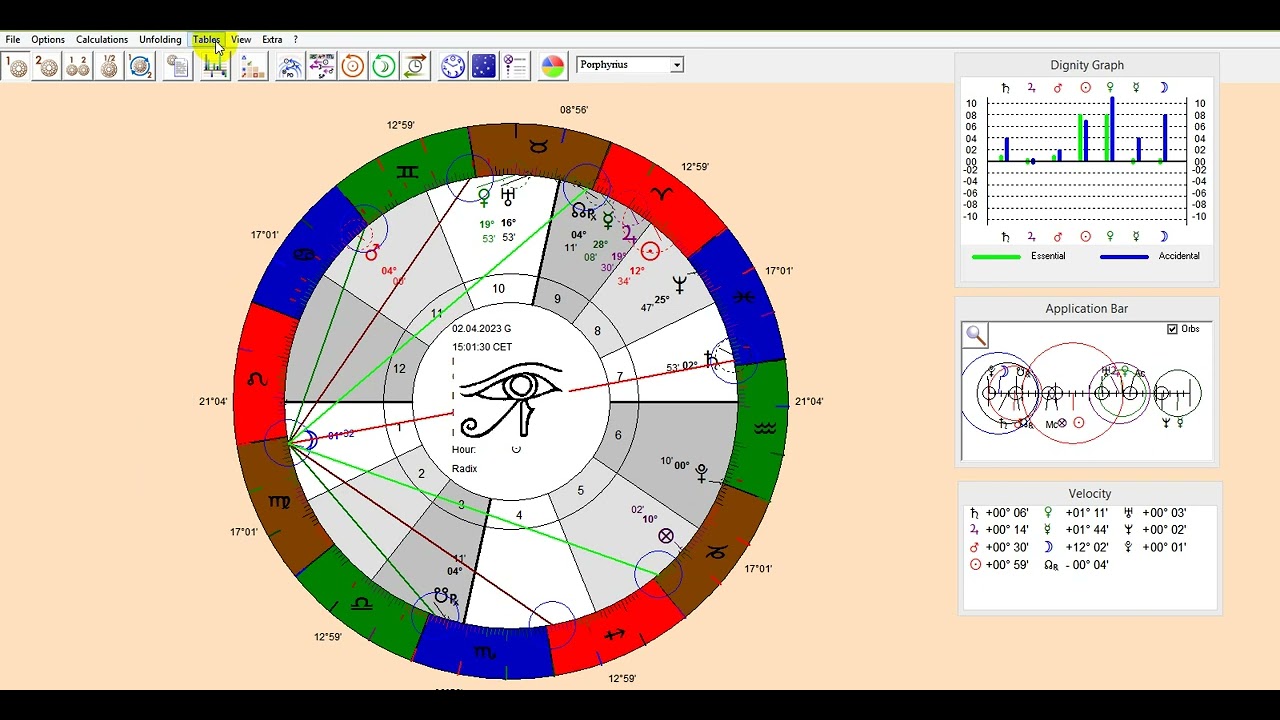Click the Ascendant degree 21°04' on left

213,402
